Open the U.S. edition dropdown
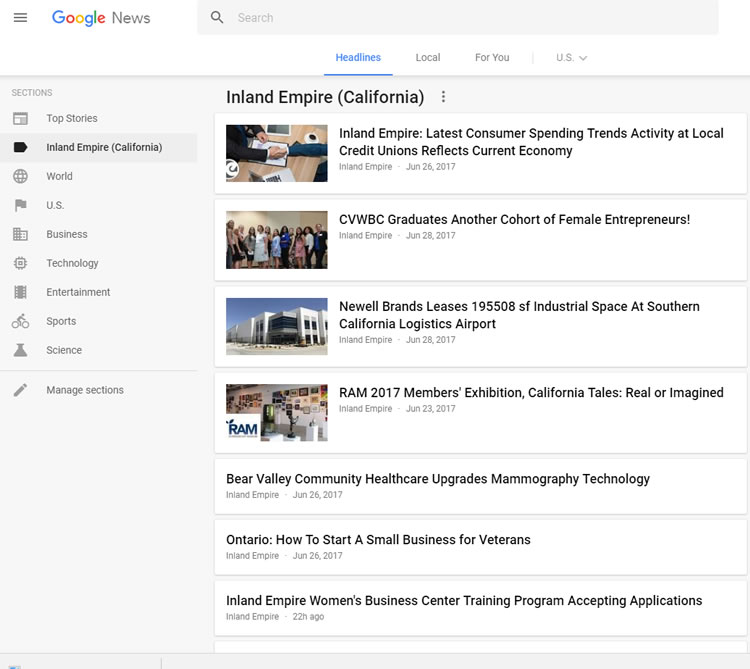750x669 pixels. 571,58
